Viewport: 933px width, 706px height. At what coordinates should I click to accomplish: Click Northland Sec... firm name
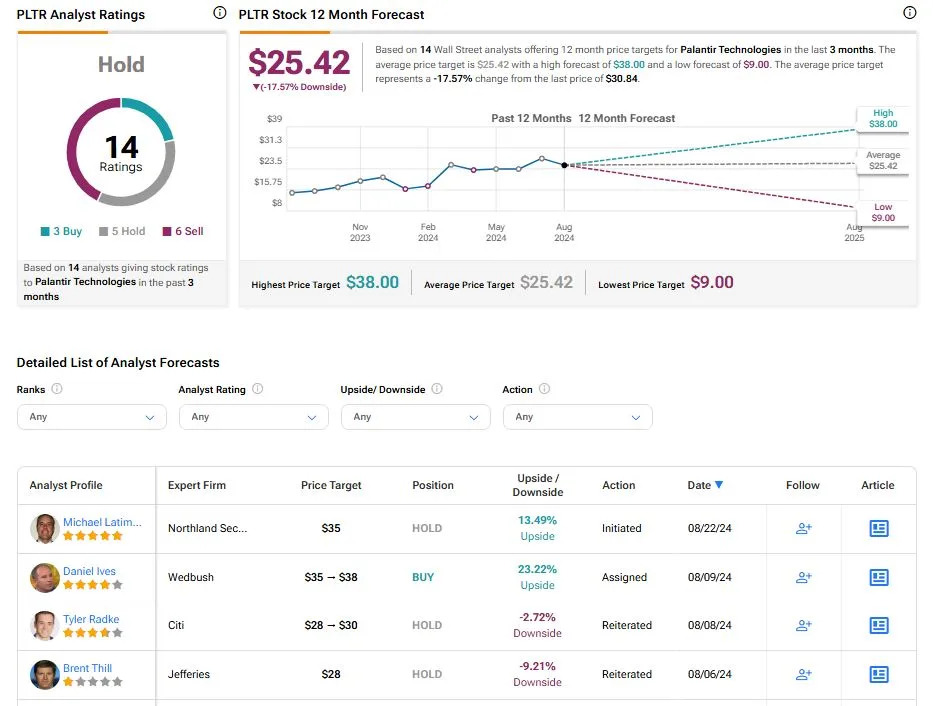pos(207,528)
